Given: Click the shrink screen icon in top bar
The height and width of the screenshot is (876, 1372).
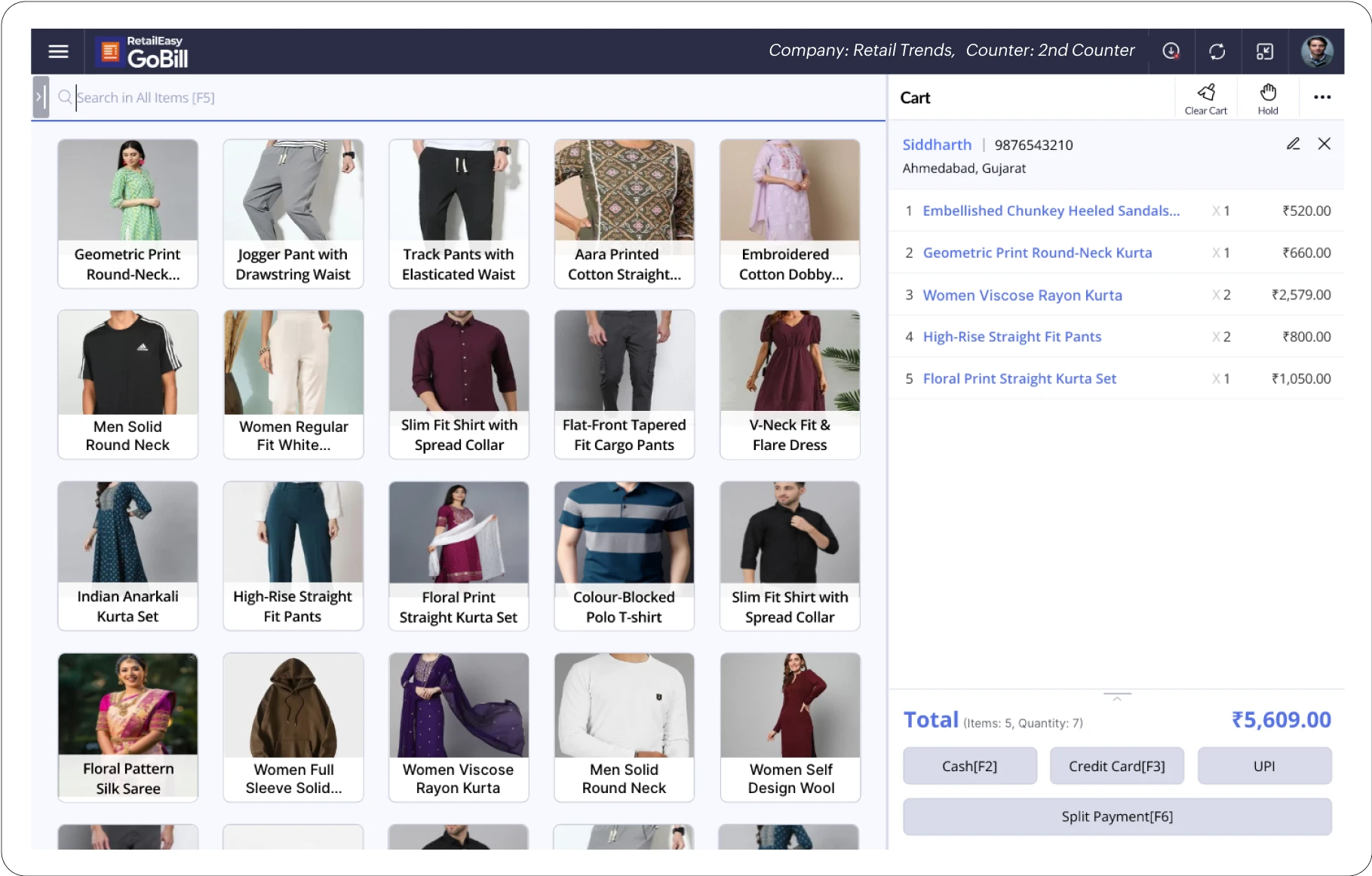Looking at the screenshot, I should coord(1265,51).
